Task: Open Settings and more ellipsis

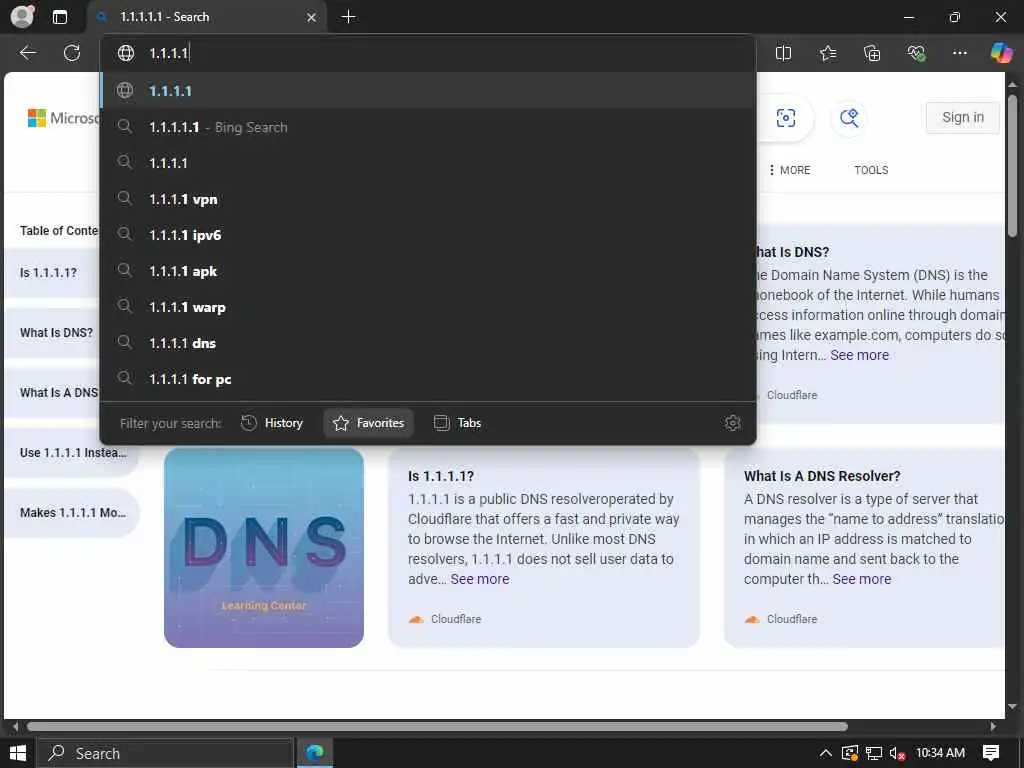Action: (x=959, y=53)
